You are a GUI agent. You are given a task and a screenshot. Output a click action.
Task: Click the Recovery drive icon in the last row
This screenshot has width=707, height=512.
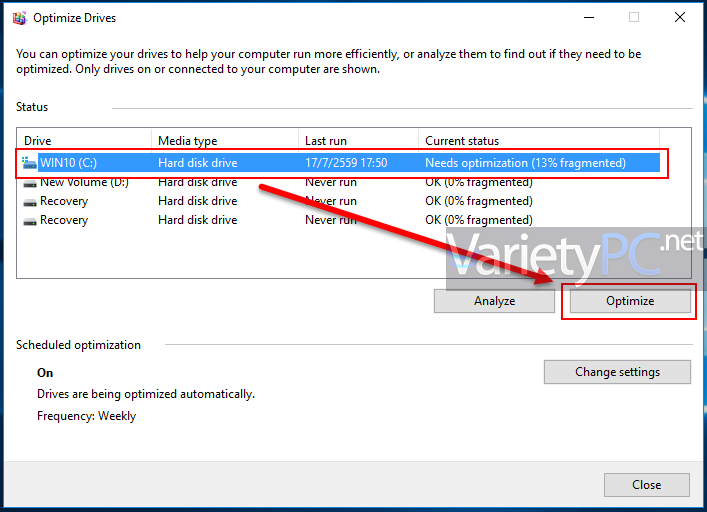(30, 221)
